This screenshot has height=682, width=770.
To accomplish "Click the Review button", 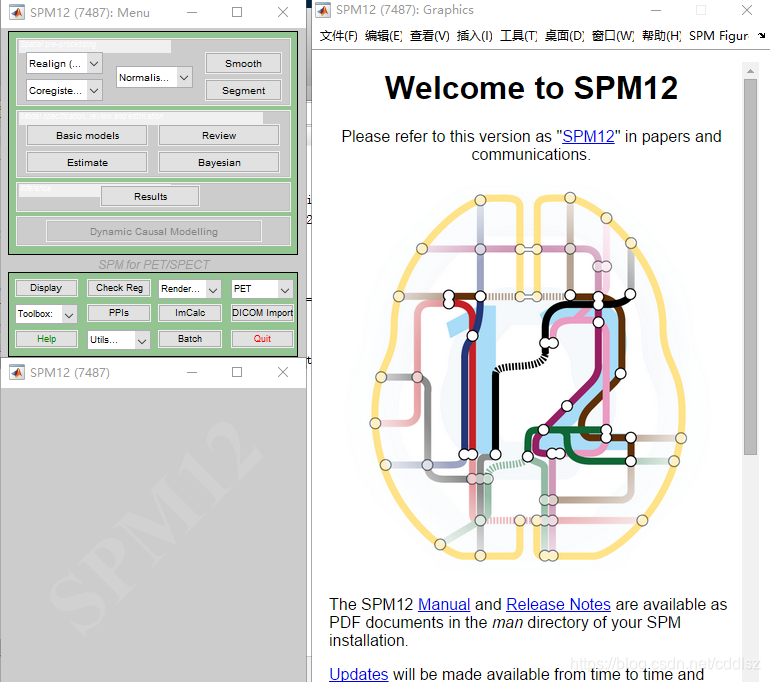I will coord(219,136).
